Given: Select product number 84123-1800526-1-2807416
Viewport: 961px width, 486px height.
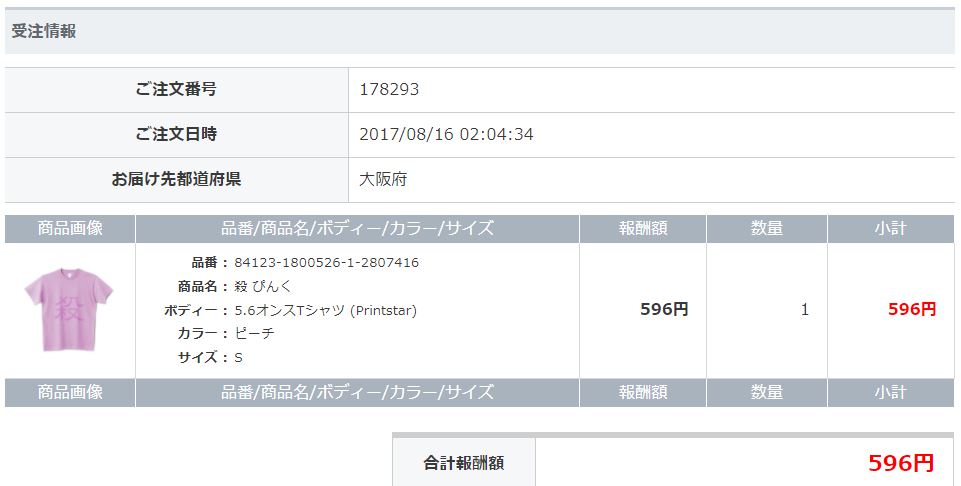Looking at the screenshot, I should (x=326, y=263).
